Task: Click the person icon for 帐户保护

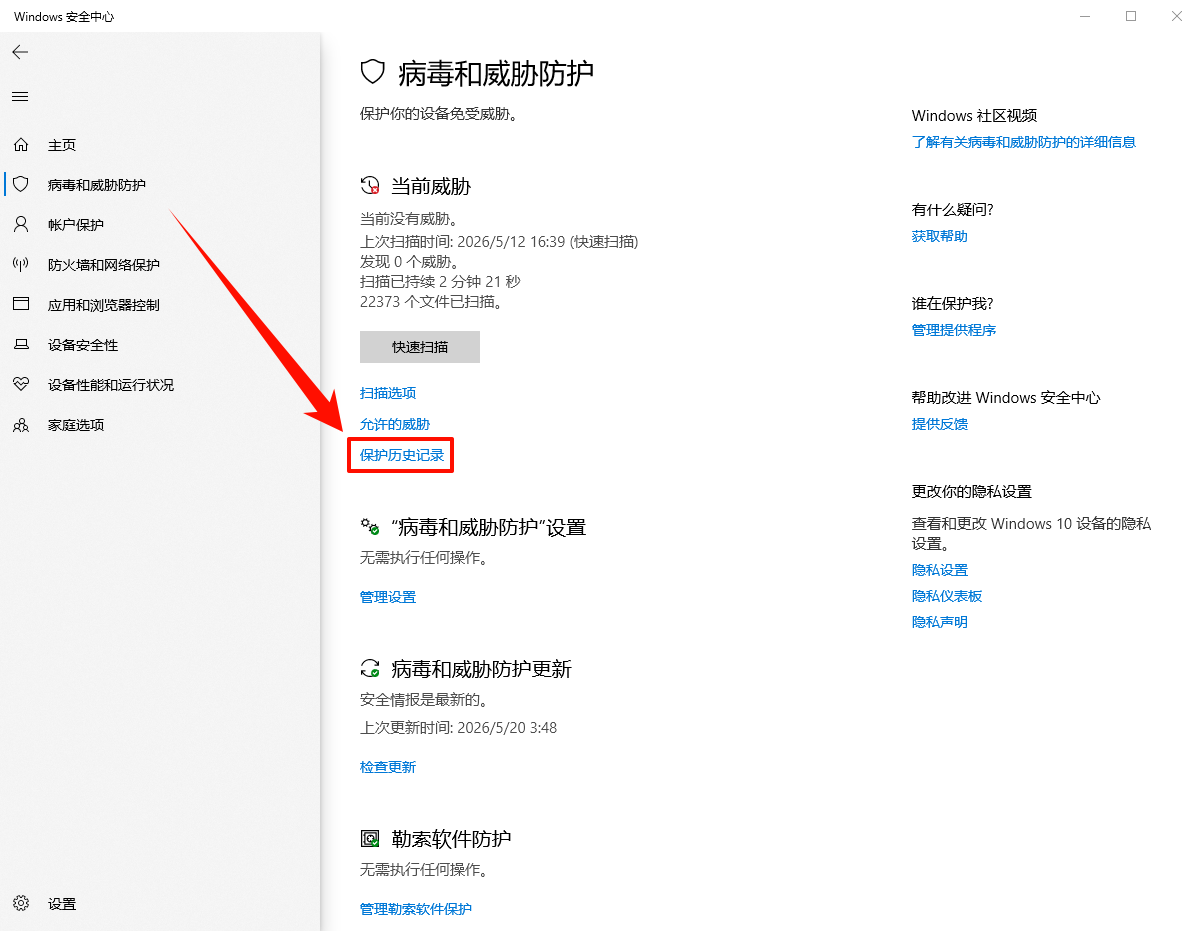Action: 21,224
